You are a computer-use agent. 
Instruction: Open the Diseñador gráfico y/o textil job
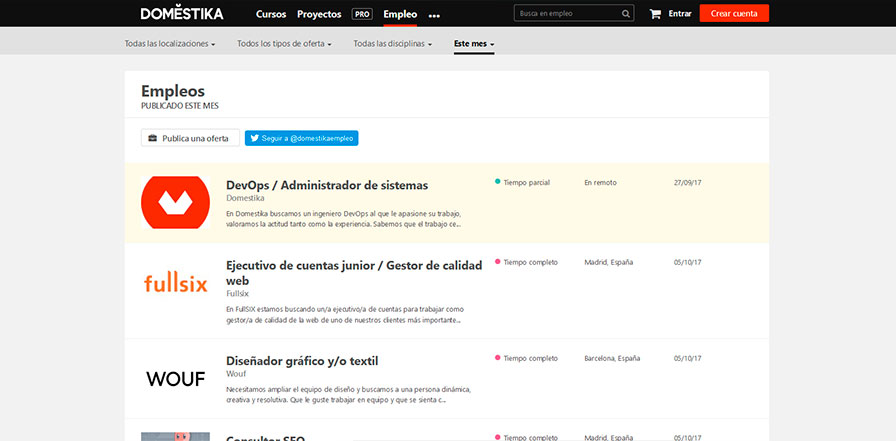point(302,361)
